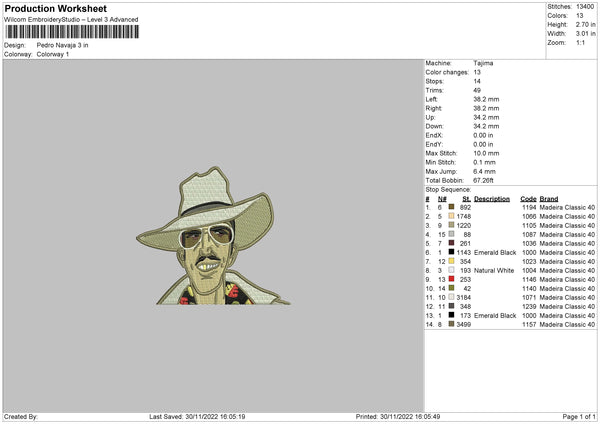Click the Height value '2.70 in'

(x=585, y=24)
